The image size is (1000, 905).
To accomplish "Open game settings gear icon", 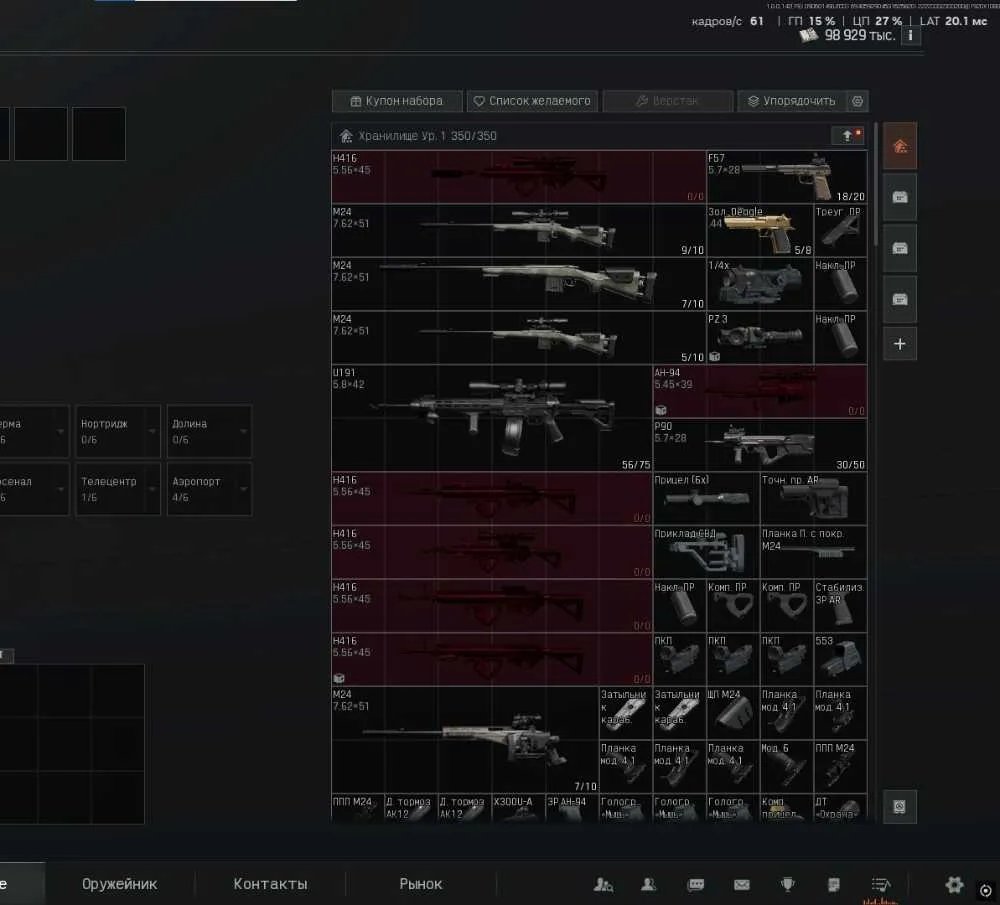I will pos(954,885).
